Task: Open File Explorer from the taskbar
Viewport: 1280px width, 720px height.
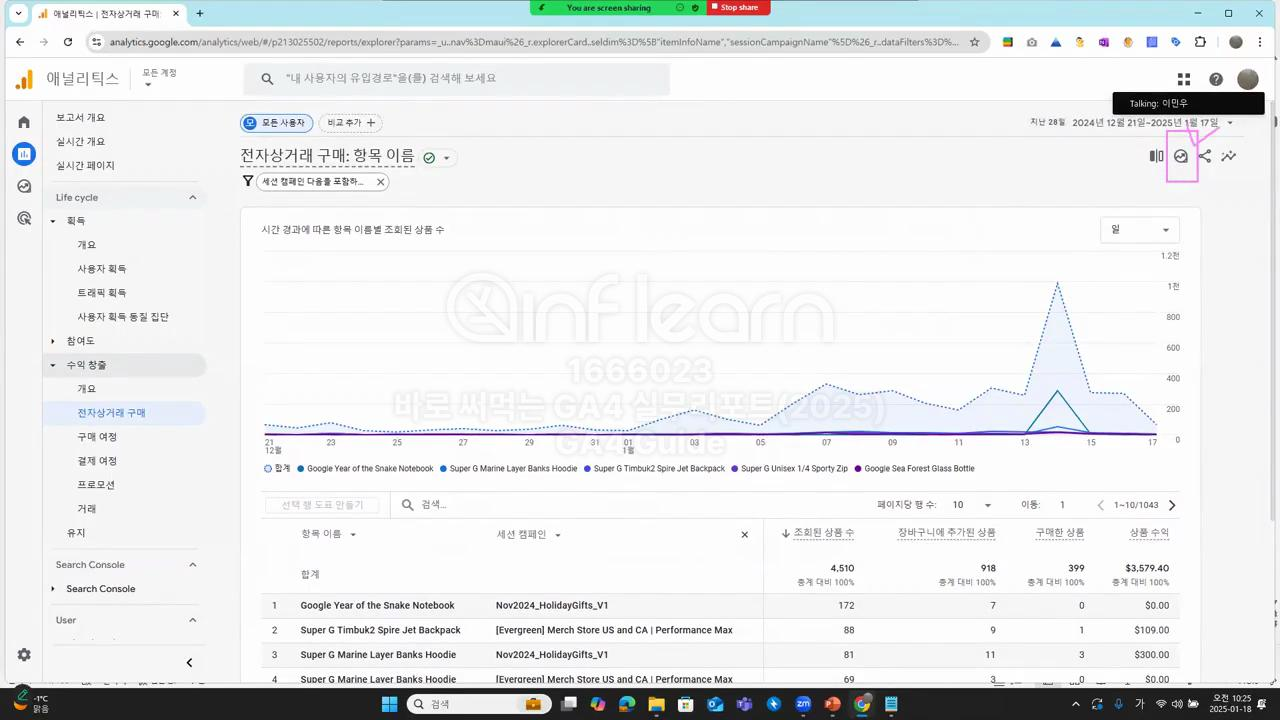Action: (x=657, y=704)
